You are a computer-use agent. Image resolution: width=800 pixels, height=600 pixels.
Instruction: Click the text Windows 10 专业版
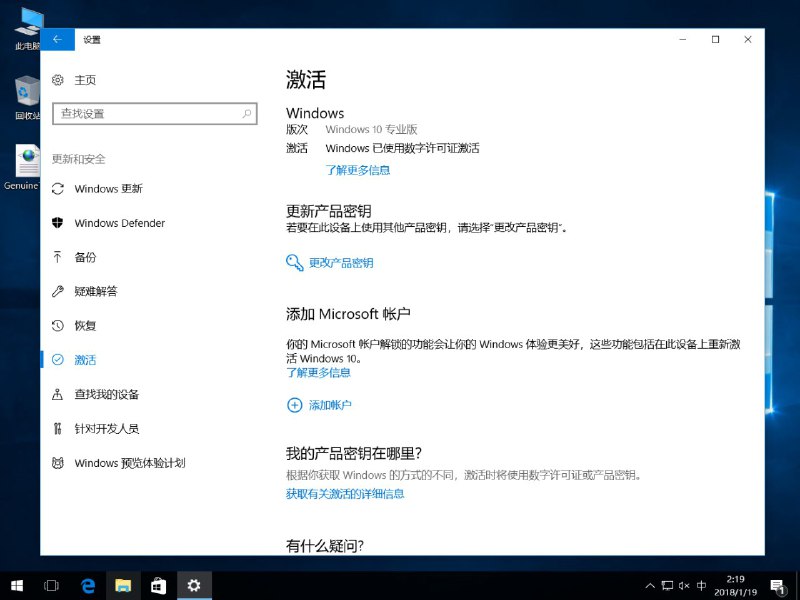(371, 130)
